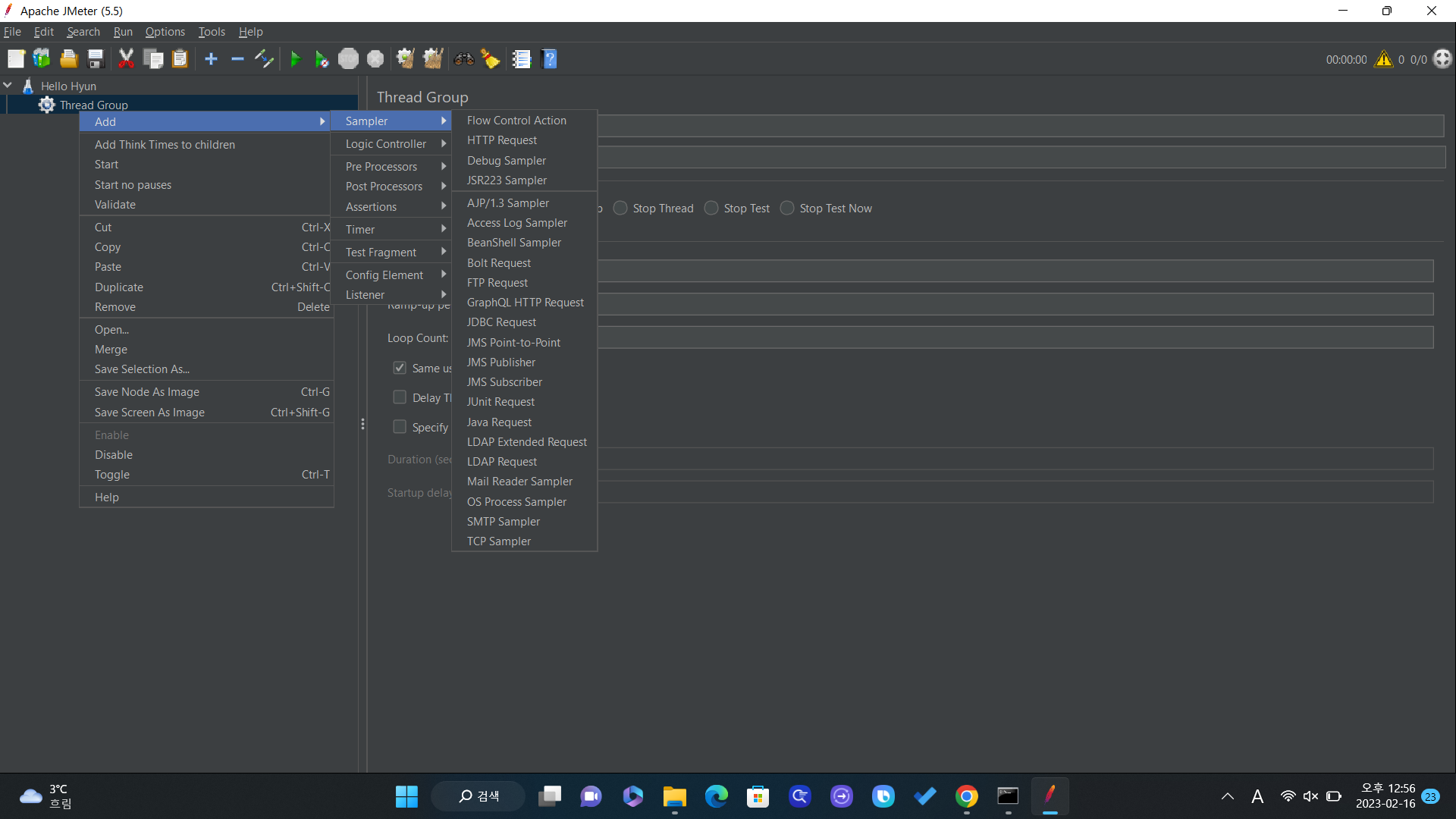
Task: Choose HTTP Request sampler
Action: pyautogui.click(x=525, y=140)
